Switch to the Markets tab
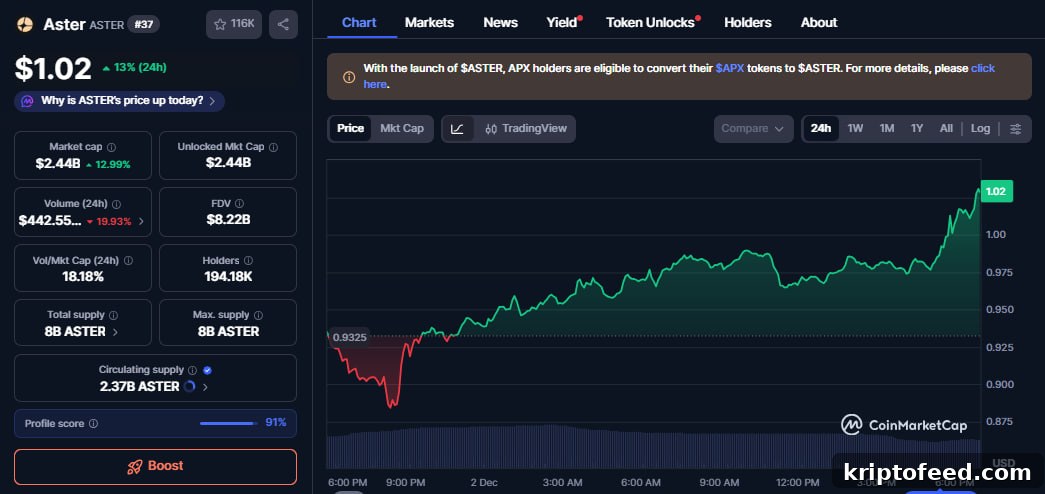Screen dimensions: 1045x494 point(429,23)
